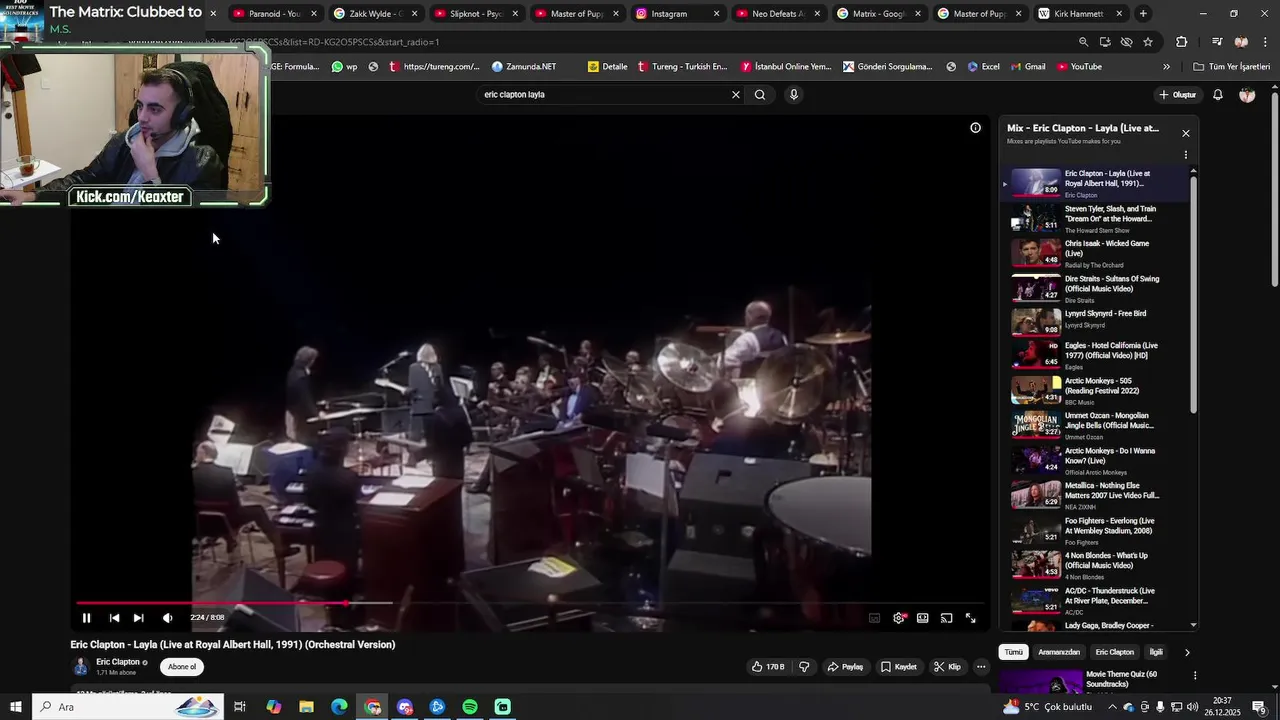The image size is (1280, 720).
Task: Play Chris Isaak - Wicked Game
Action: tap(1098, 253)
